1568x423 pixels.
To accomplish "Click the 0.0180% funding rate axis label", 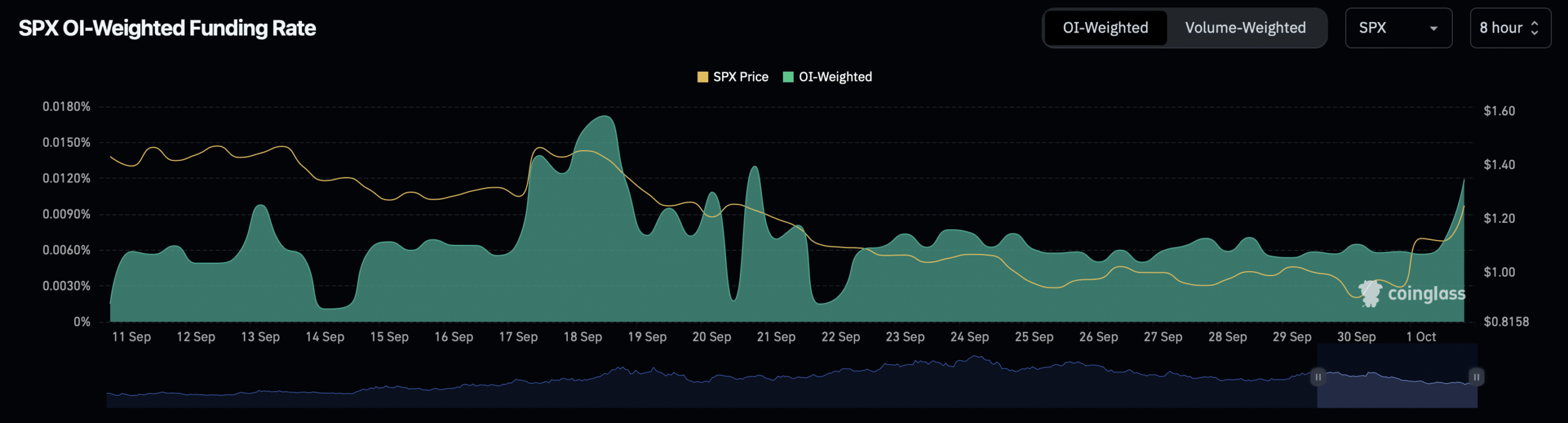I will (66, 107).
